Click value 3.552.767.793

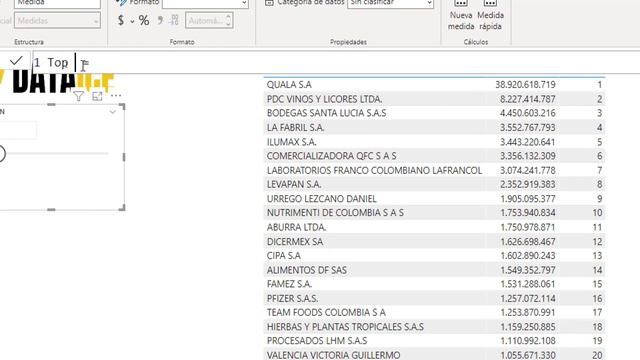527,127
